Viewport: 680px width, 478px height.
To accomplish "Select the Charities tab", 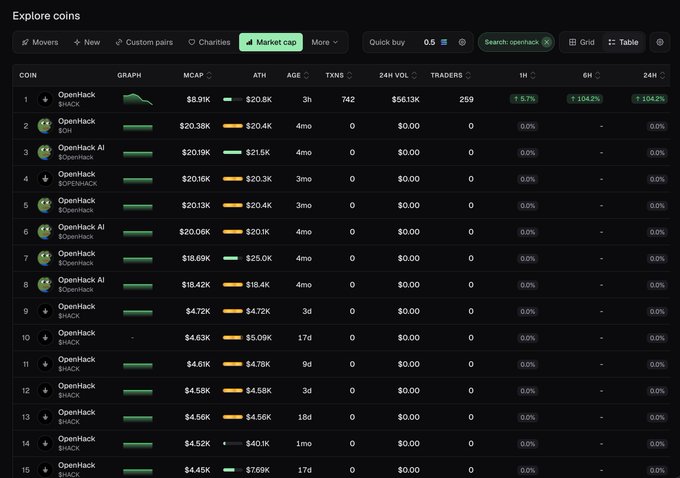I will 209,42.
